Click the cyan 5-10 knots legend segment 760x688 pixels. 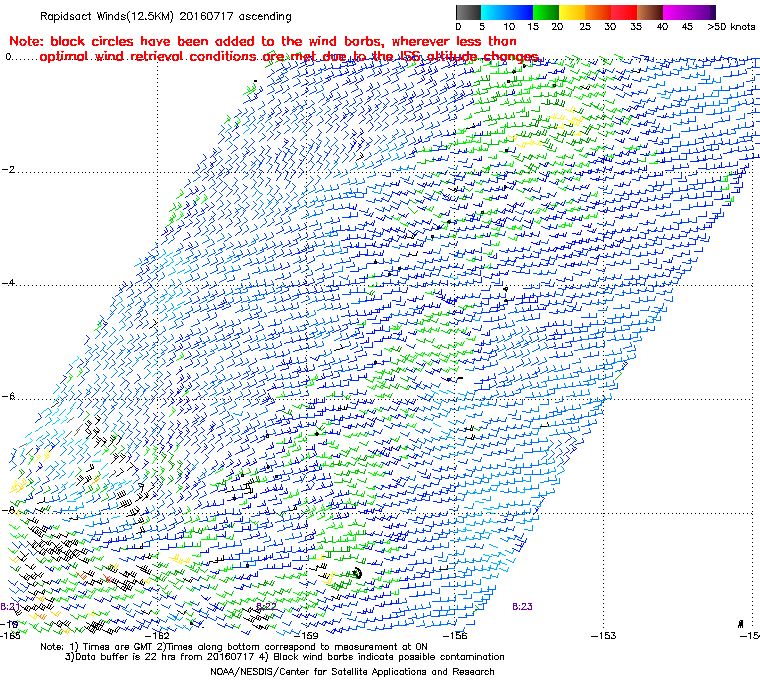(x=494, y=12)
